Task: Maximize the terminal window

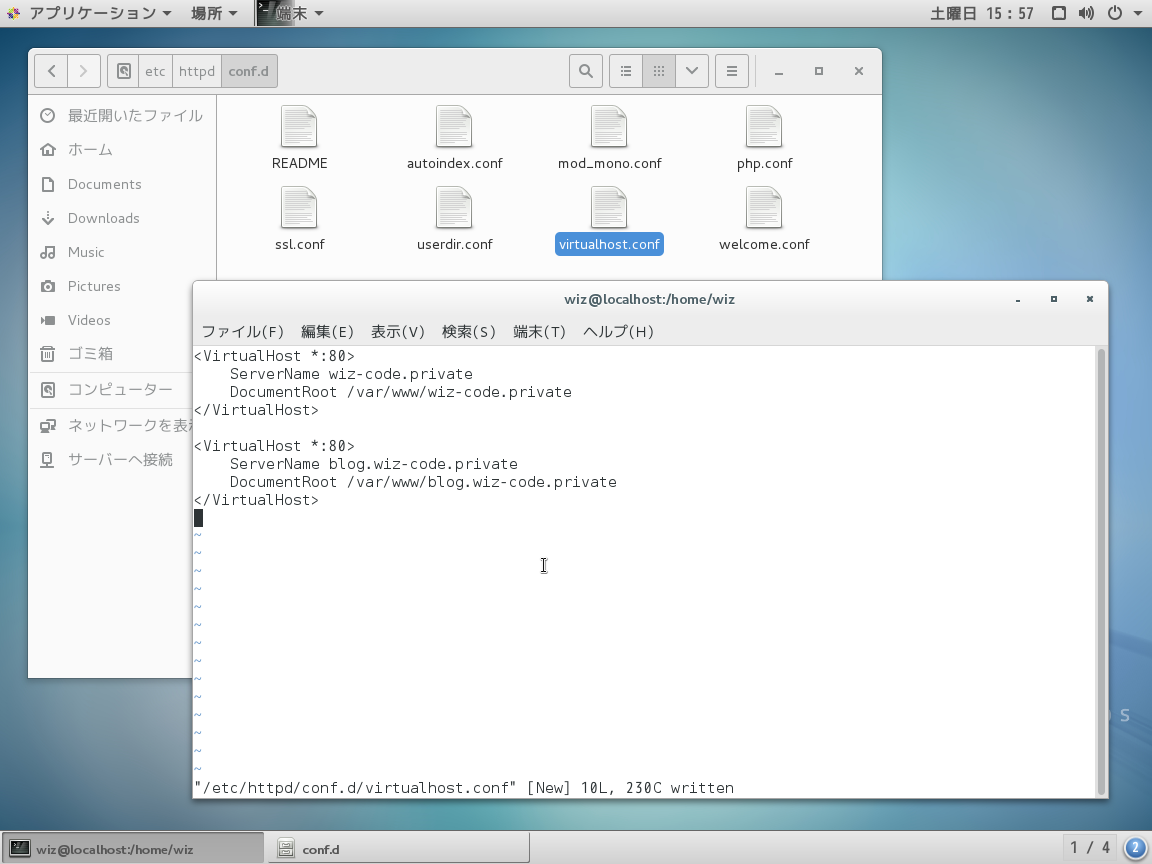Action: 1054,300
